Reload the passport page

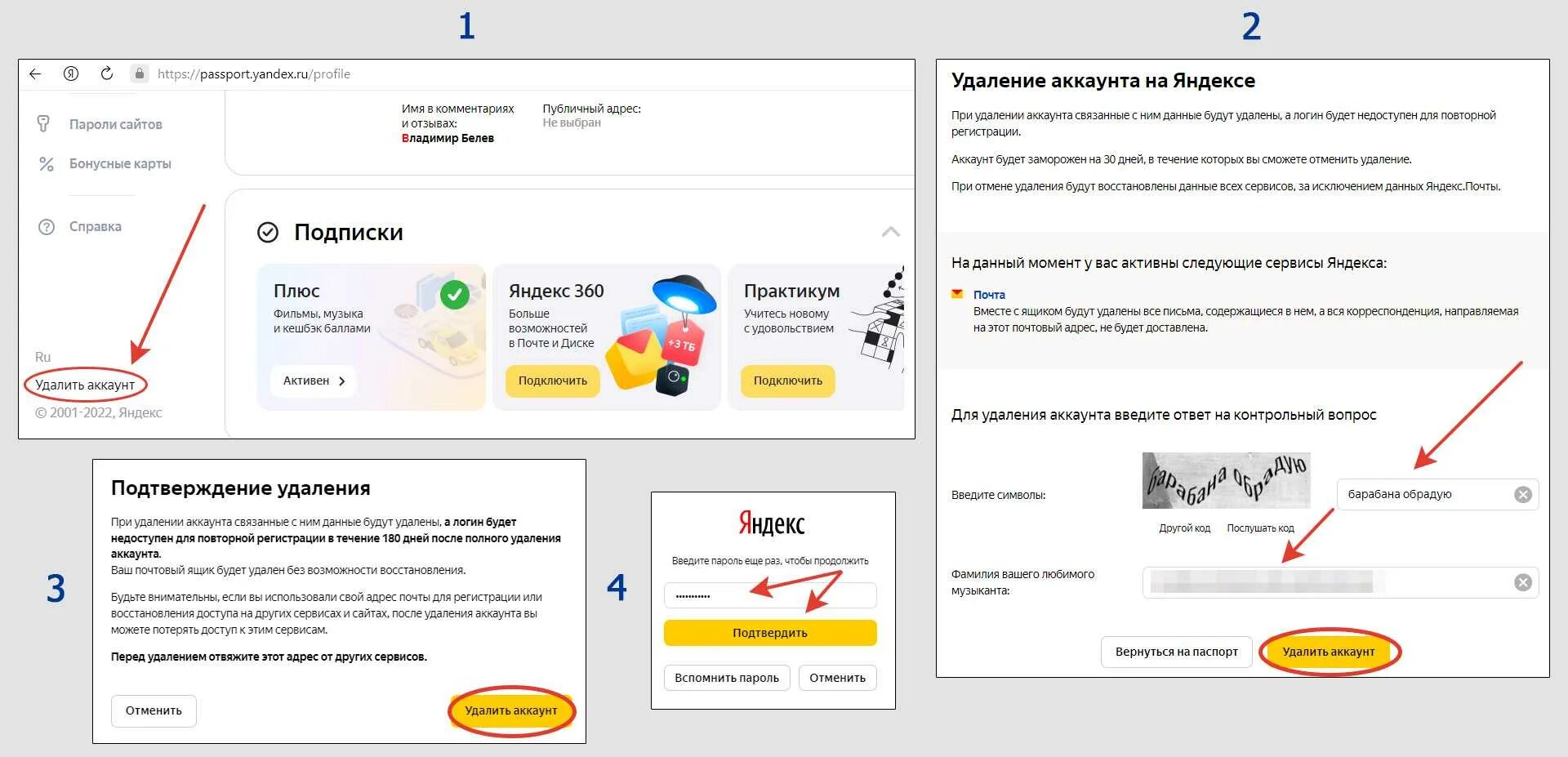point(106,73)
